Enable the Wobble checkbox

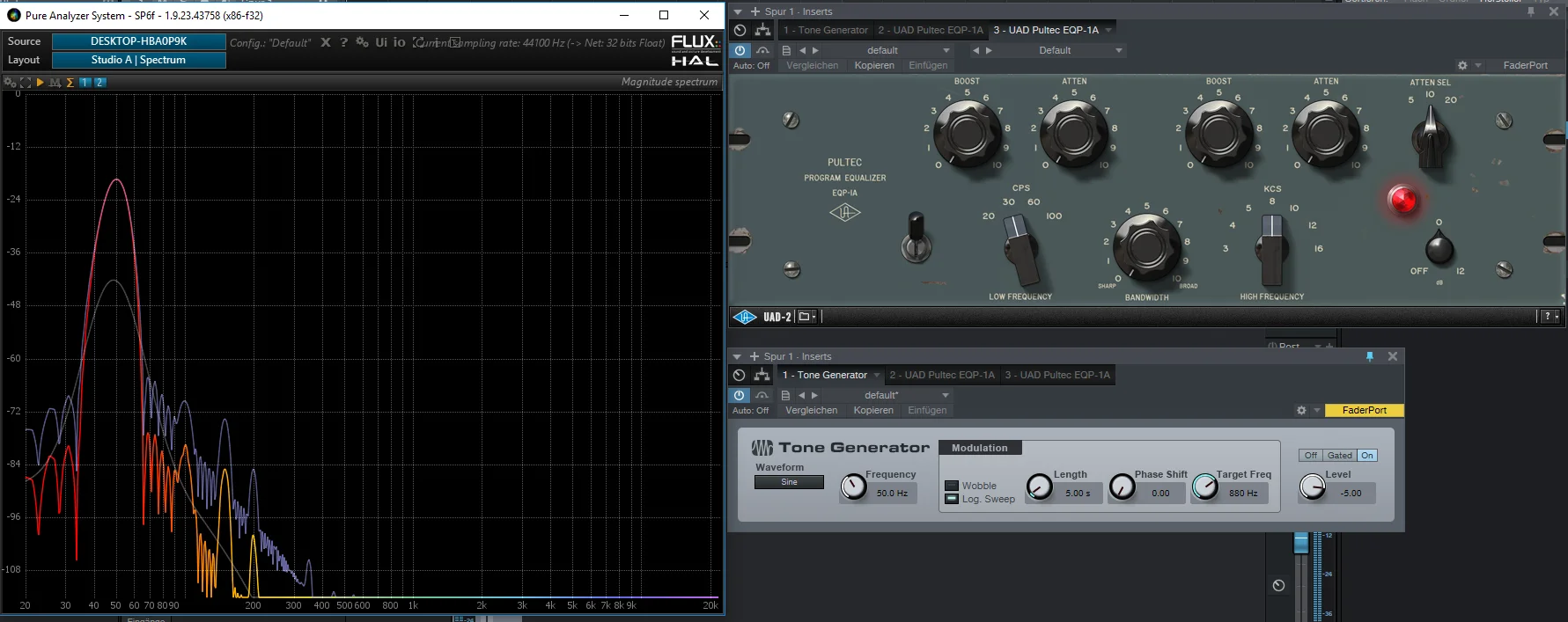pyautogui.click(x=952, y=486)
